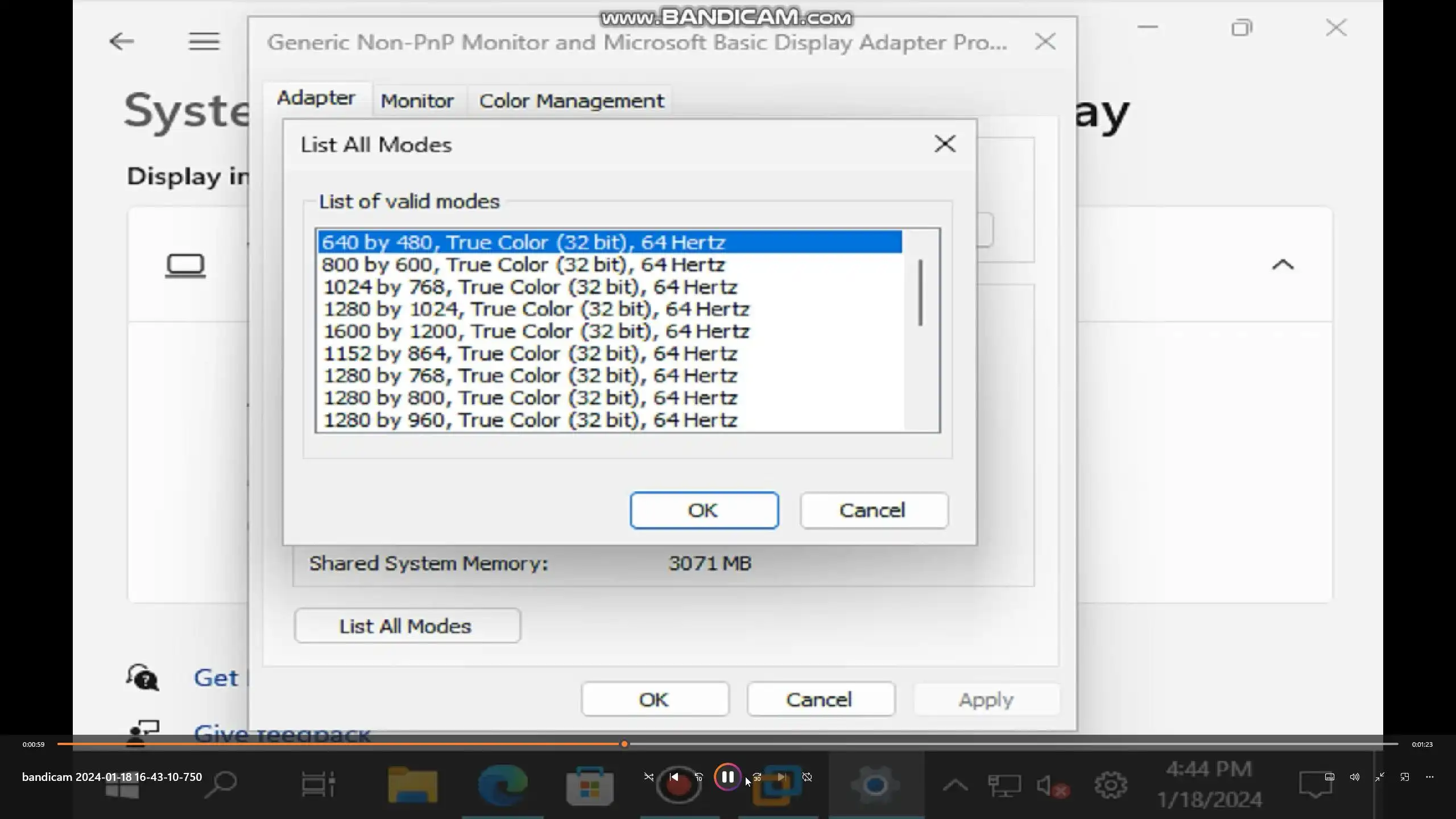Open the player volume control
Viewport: 1456px width, 819px height.
(1354, 777)
